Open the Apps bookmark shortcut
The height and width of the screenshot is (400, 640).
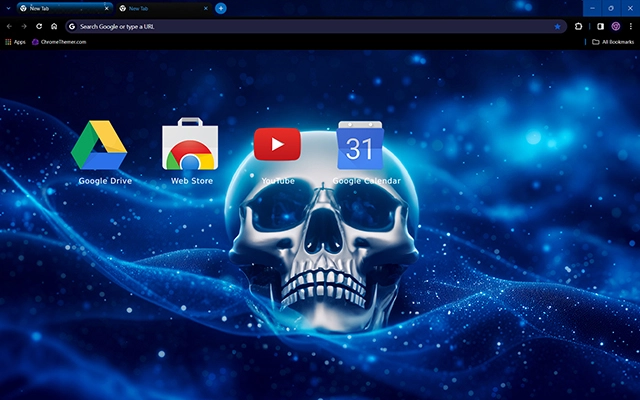tap(15, 42)
